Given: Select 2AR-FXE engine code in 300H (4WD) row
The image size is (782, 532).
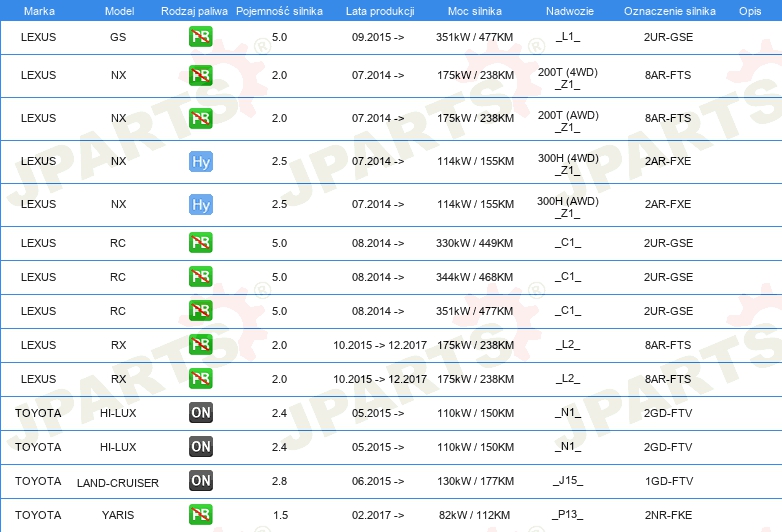Looking at the screenshot, I should click(x=668, y=161).
